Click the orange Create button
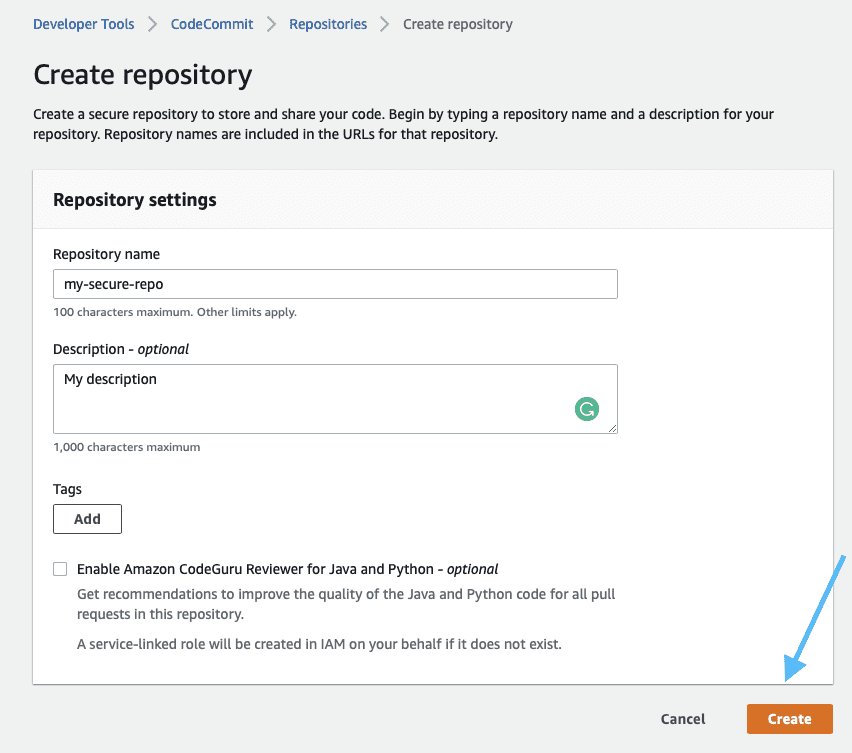852x753 pixels. (790, 719)
